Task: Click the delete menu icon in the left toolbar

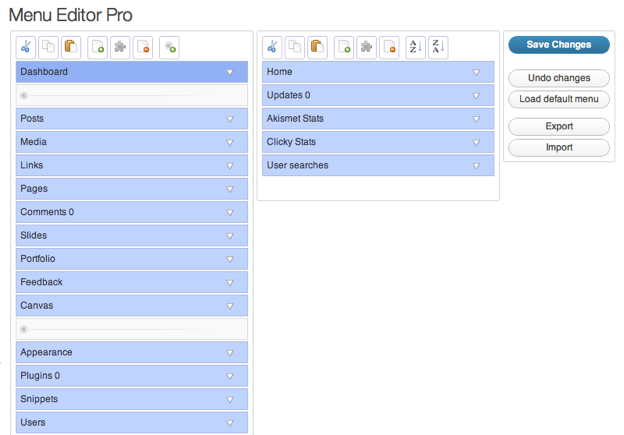Action: click(x=144, y=47)
